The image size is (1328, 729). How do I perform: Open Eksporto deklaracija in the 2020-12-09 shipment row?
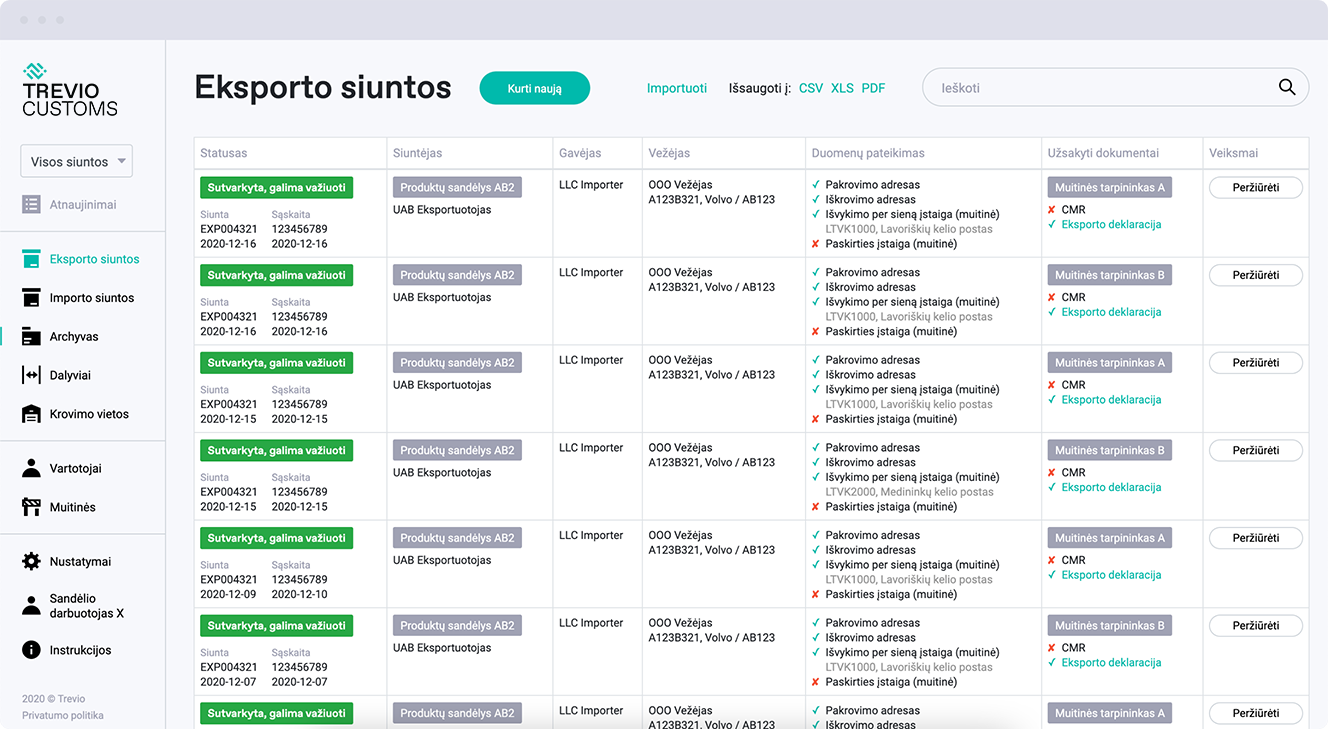[x=1111, y=575]
